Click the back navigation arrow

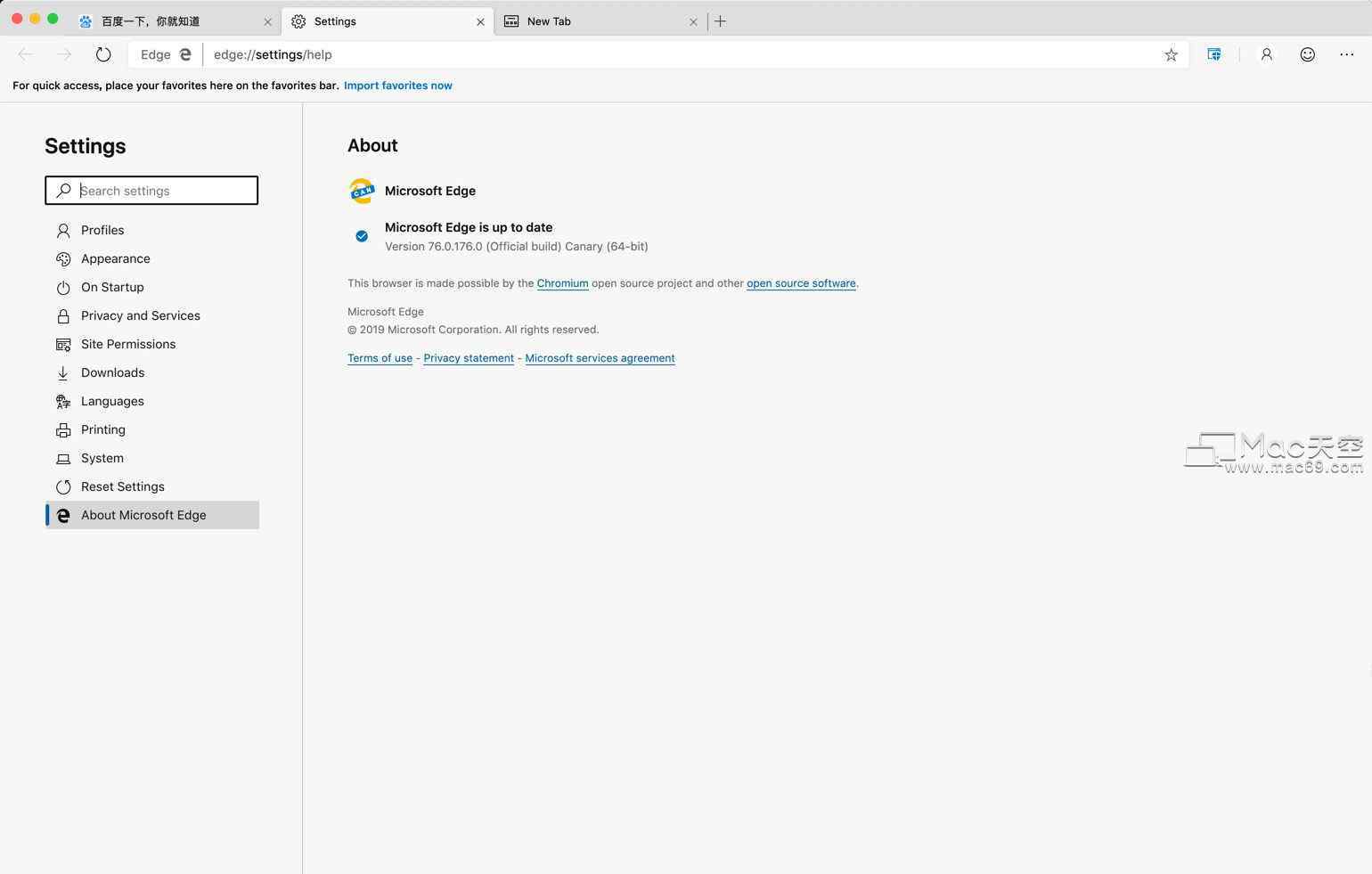(x=26, y=54)
